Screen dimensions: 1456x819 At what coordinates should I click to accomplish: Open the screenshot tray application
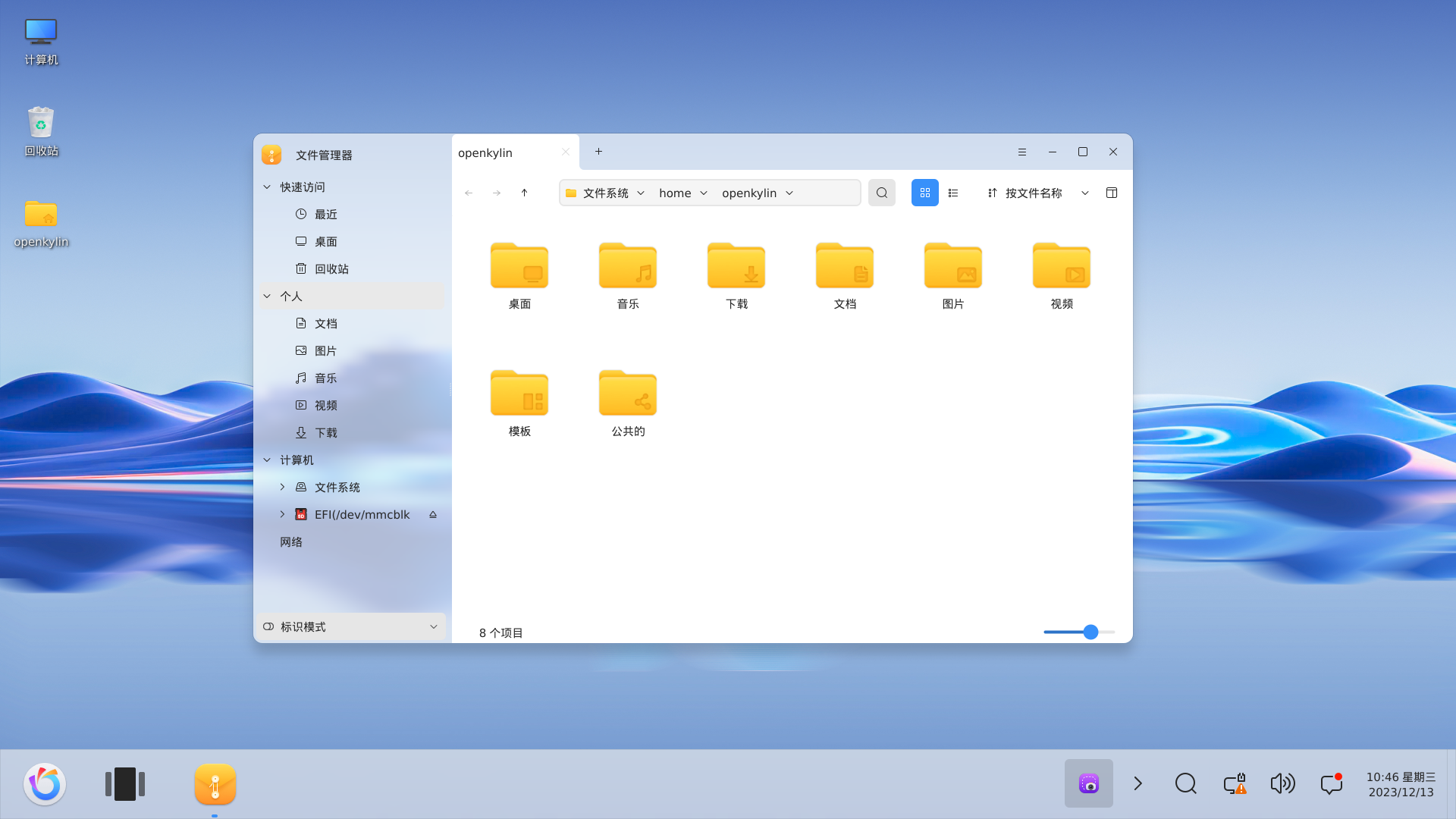pos(1089,783)
